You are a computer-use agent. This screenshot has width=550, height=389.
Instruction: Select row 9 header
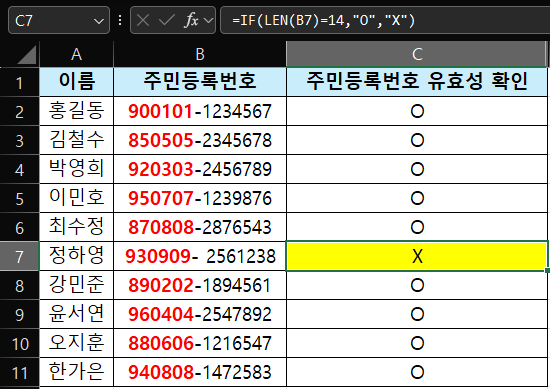tap(19, 314)
